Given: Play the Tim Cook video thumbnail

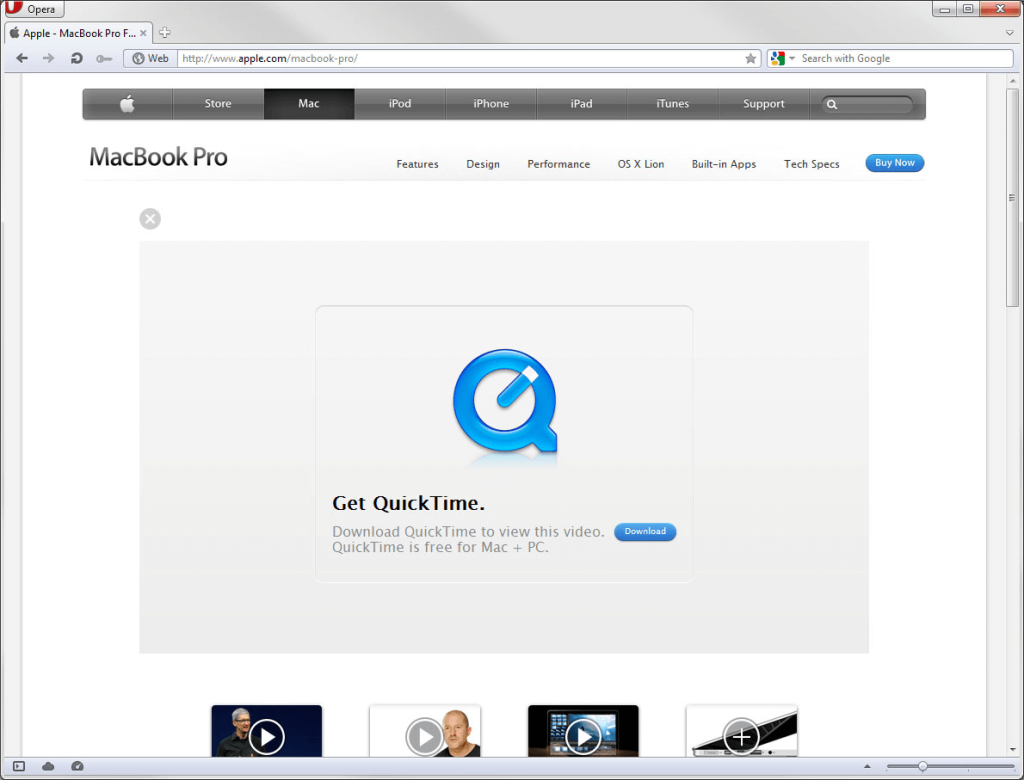Looking at the screenshot, I should [266, 736].
